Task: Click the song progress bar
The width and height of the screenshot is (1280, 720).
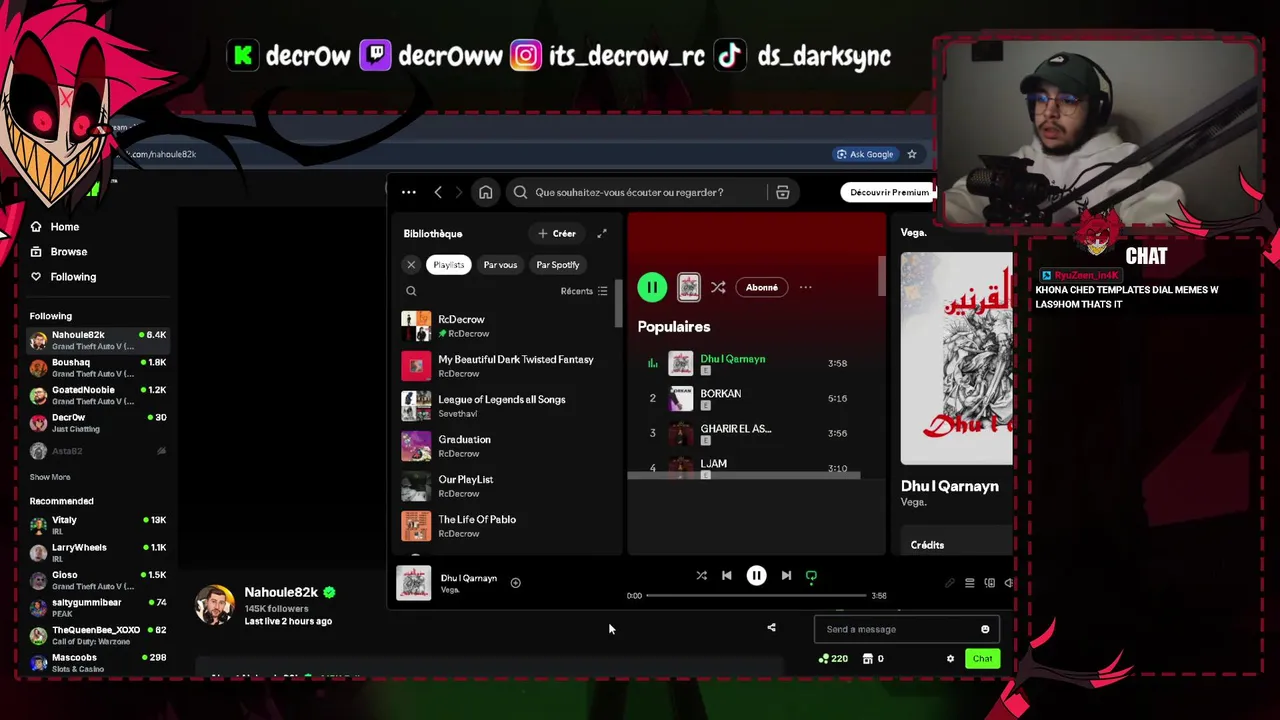Action: click(x=756, y=596)
